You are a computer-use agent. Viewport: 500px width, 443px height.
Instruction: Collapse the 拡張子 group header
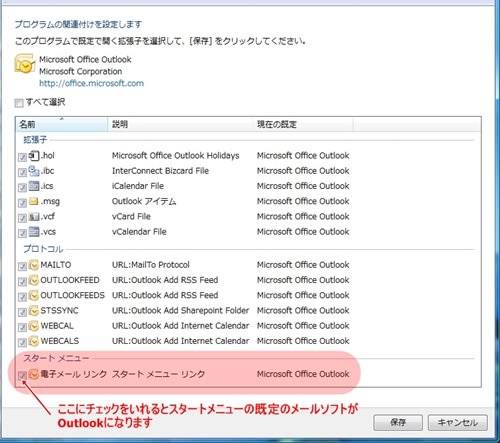tap(35, 140)
